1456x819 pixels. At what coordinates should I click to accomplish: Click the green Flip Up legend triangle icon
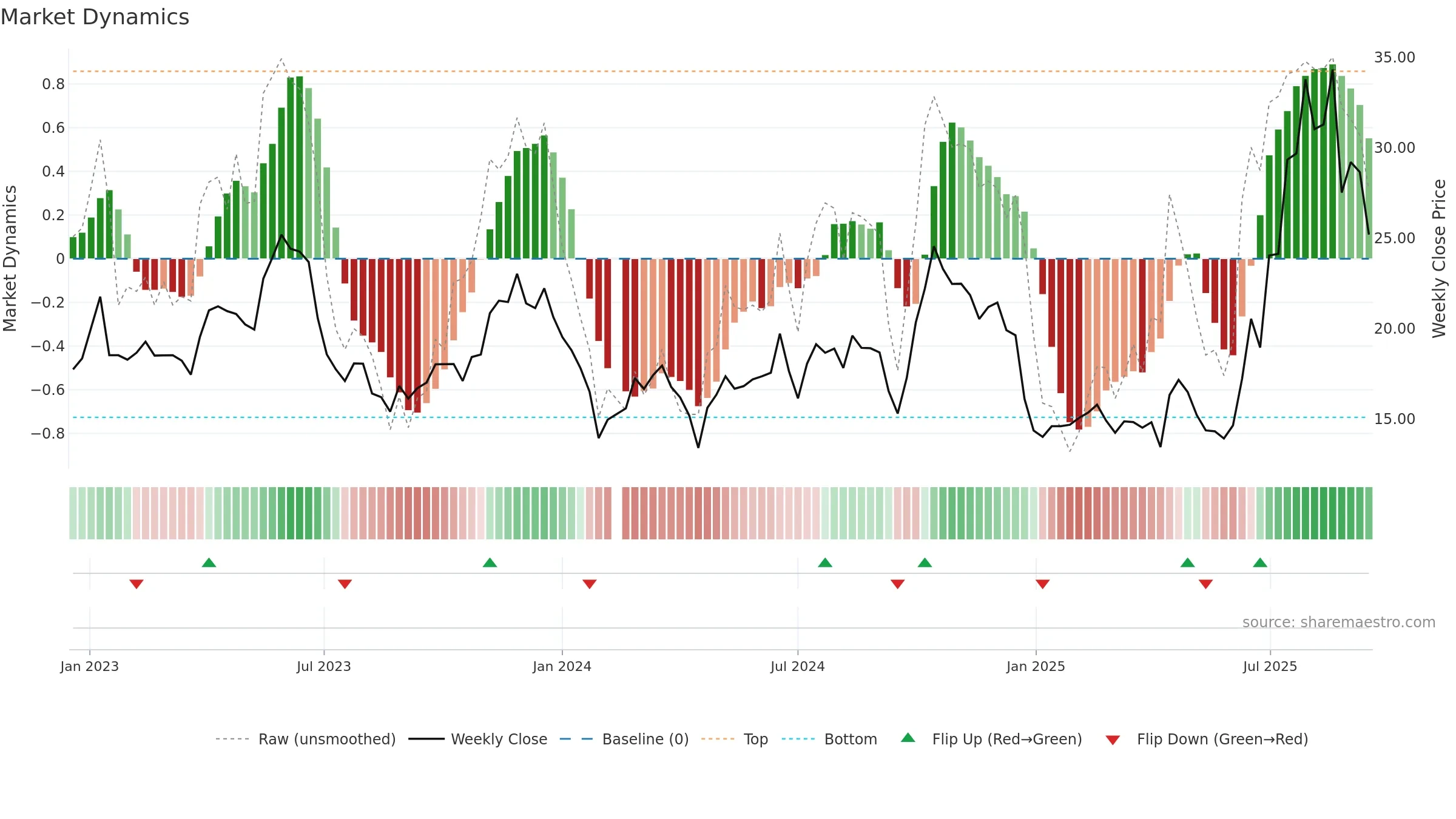[x=908, y=738]
